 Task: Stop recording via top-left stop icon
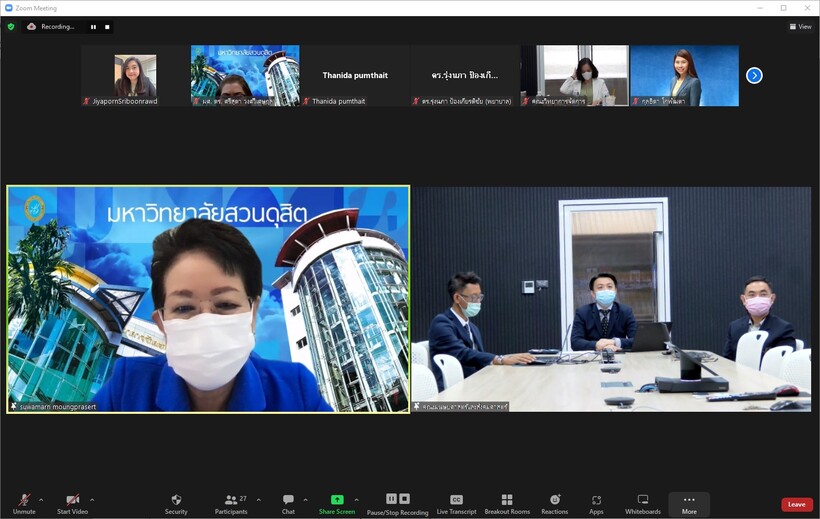click(107, 27)
